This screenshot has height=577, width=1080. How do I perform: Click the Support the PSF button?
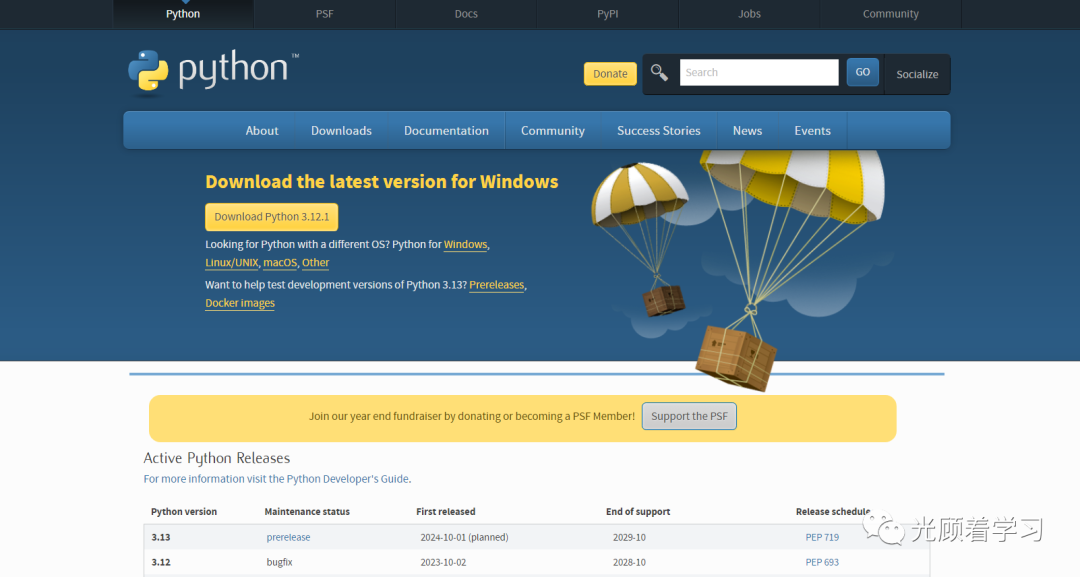click(x=689, y=416)
